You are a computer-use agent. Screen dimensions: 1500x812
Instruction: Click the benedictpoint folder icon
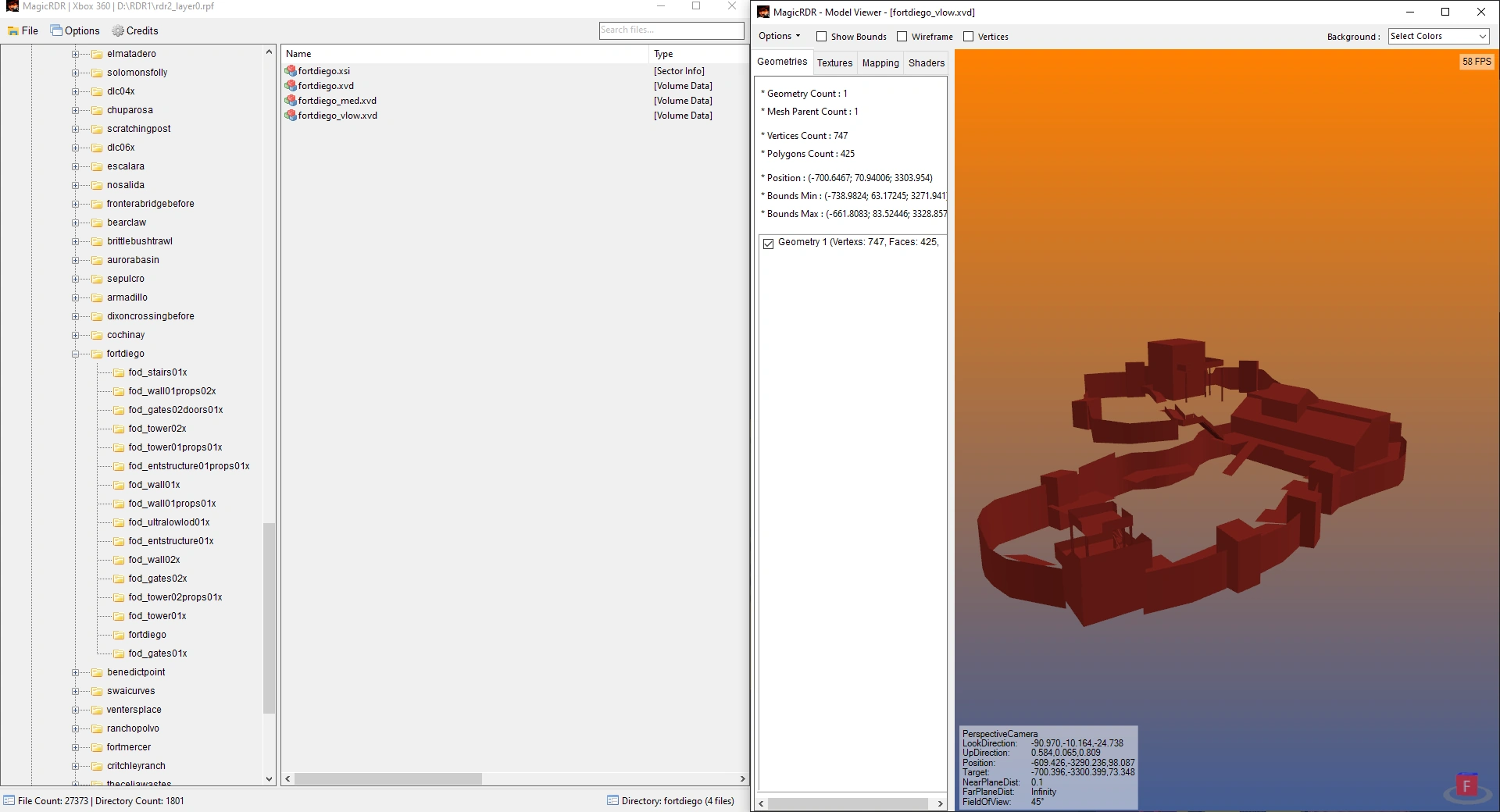[x=97, y=672]
